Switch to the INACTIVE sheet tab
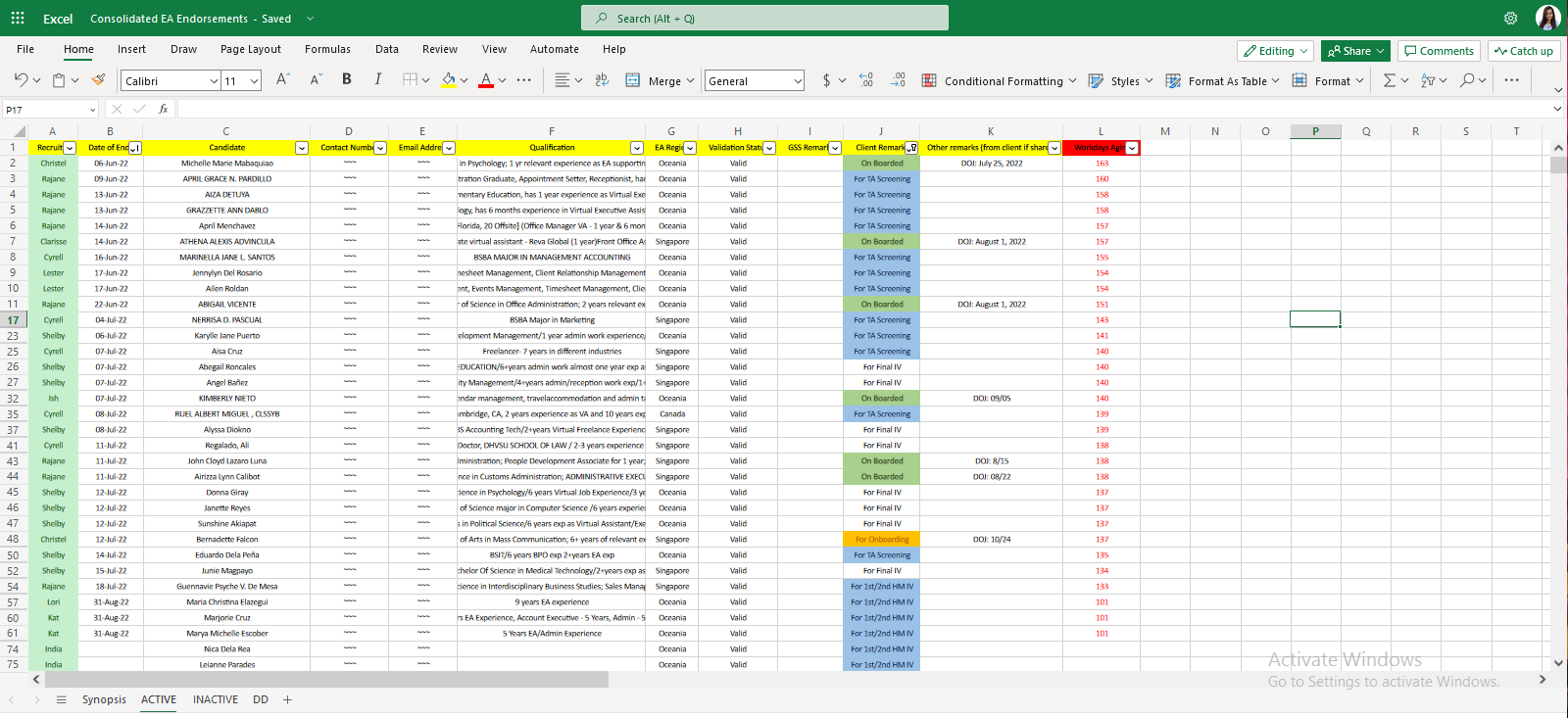1568x718 pixels. 216,699
